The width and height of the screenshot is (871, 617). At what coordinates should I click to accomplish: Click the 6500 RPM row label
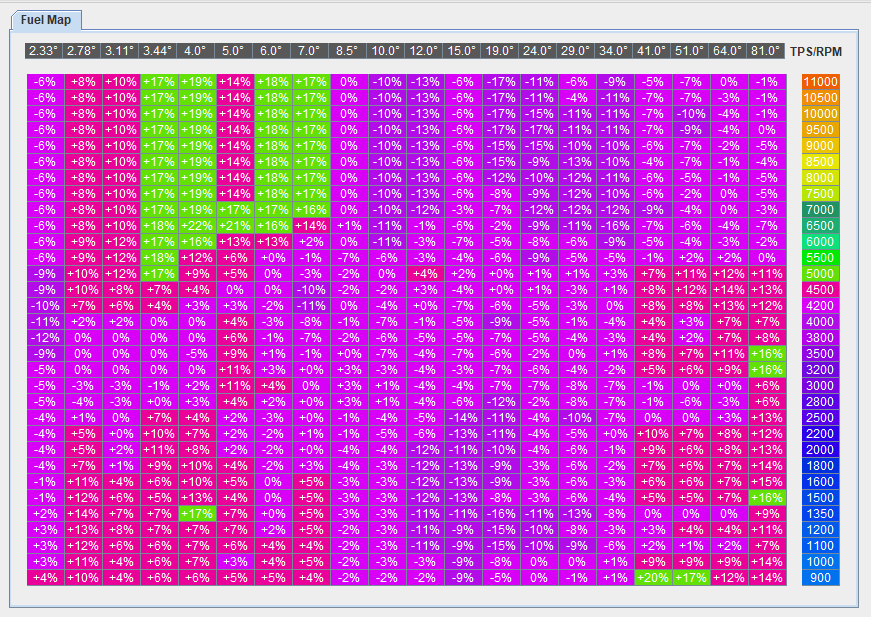pos(820,226)
